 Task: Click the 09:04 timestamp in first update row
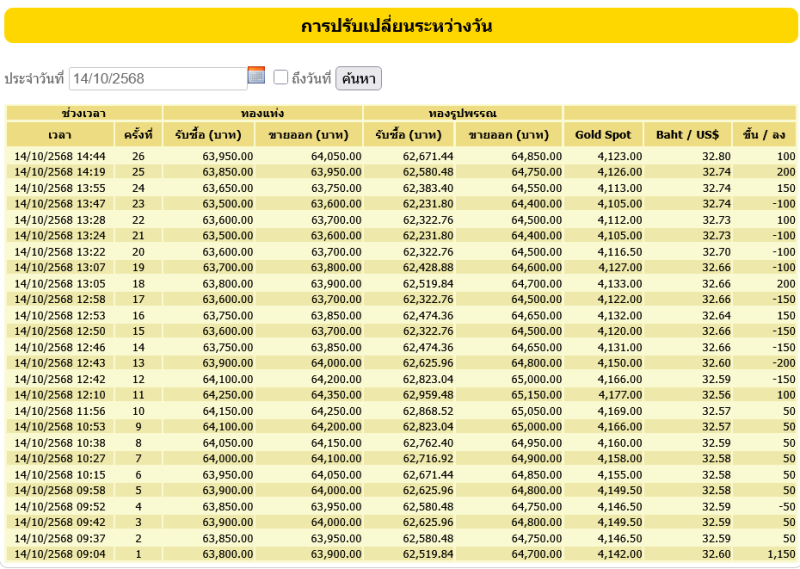(x=59, y=553)
